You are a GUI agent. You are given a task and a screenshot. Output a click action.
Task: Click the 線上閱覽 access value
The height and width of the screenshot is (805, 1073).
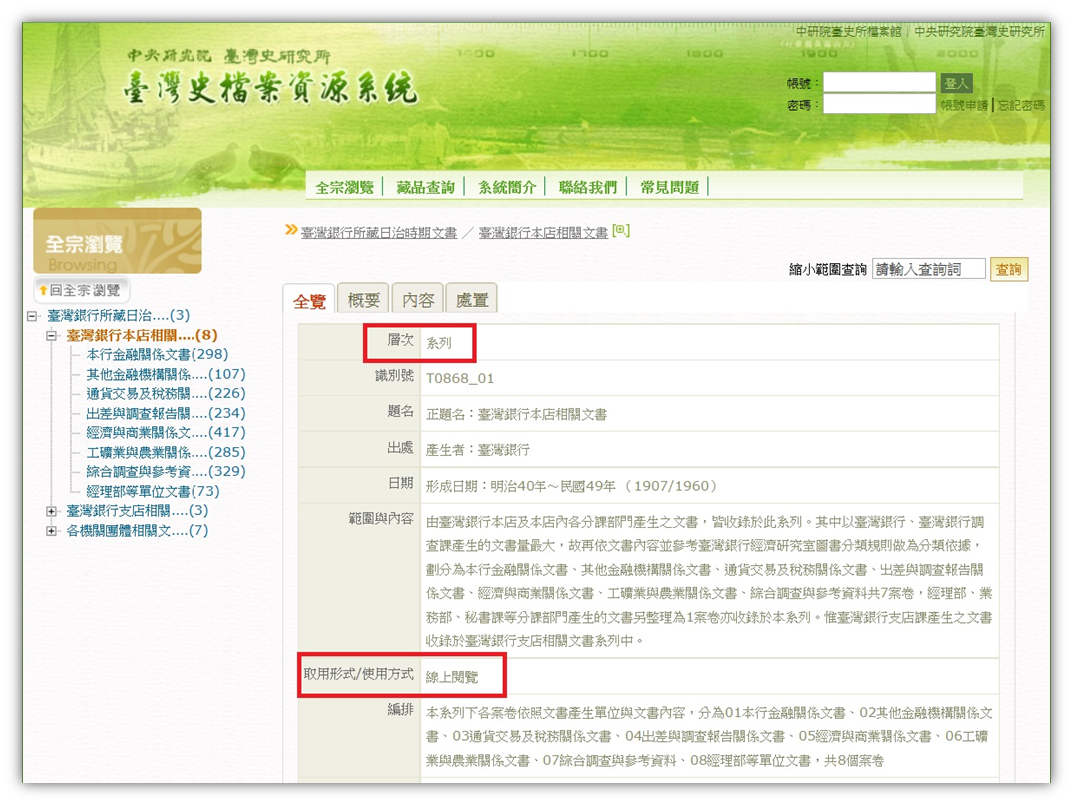[452, 677]
